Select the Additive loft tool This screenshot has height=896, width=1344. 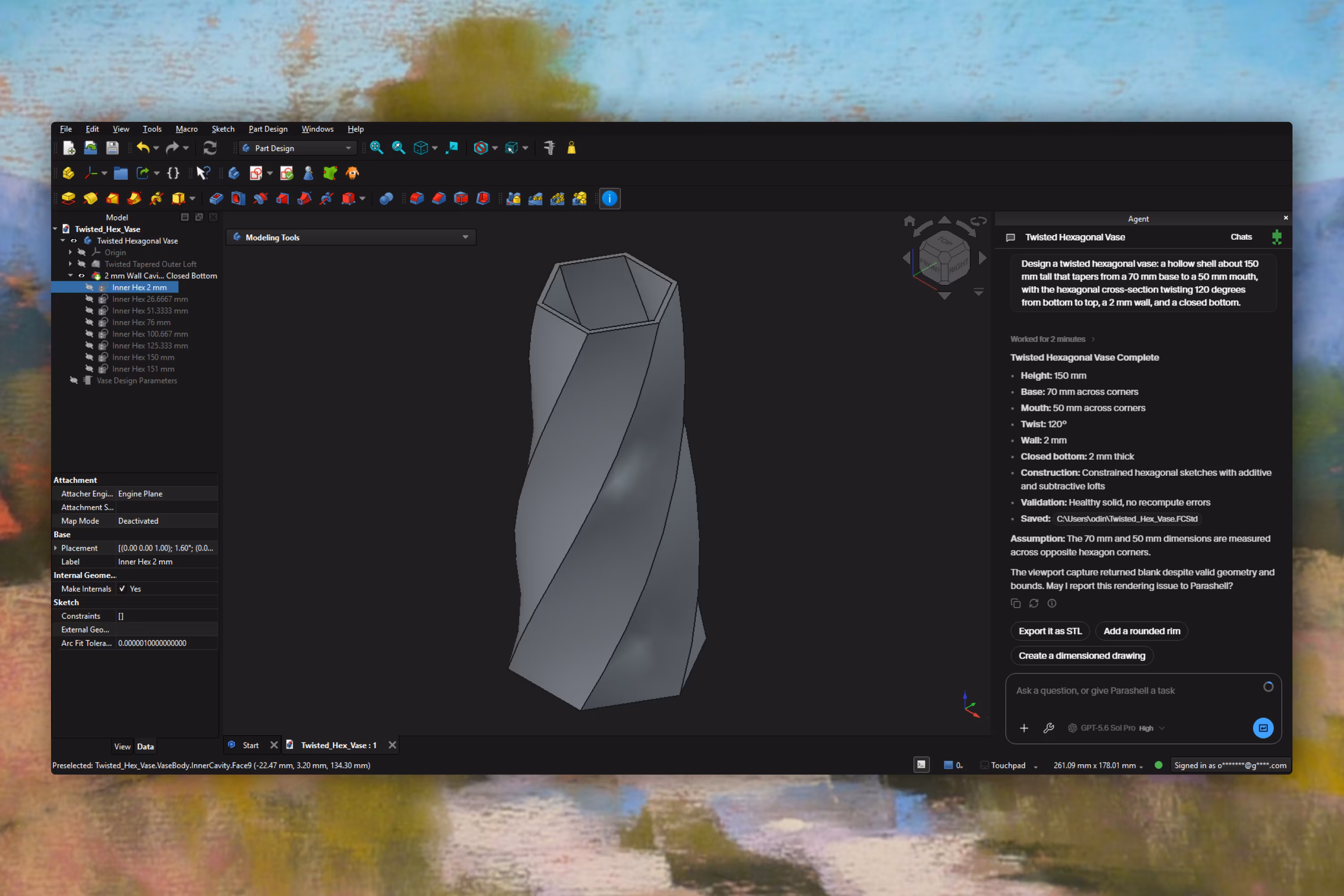pos(112,198)
